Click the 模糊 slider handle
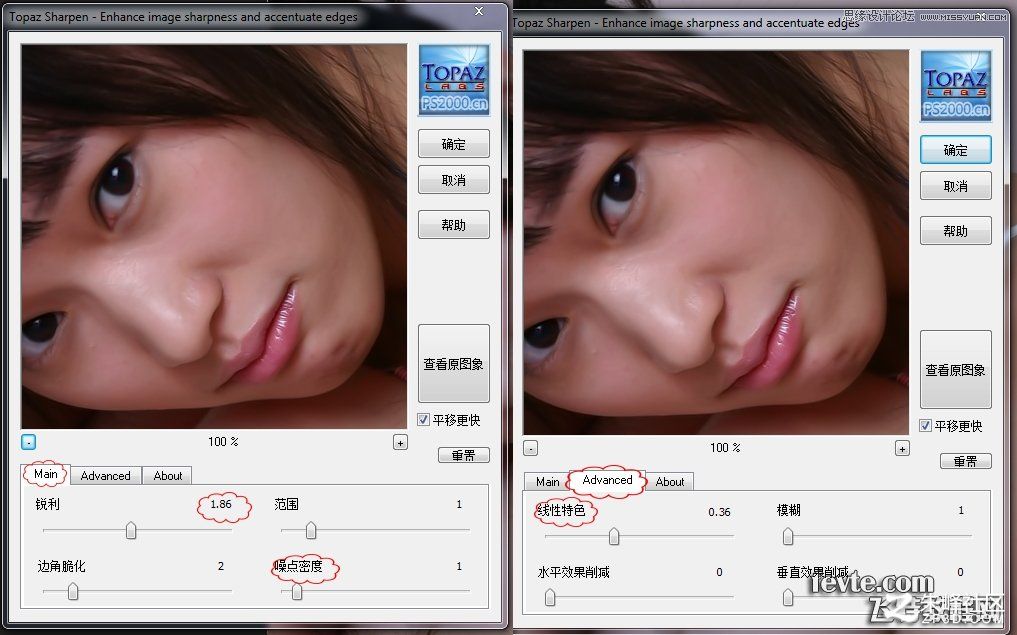Image resolution: width=1017 pixels, height=635 pixels. [787, 536]
